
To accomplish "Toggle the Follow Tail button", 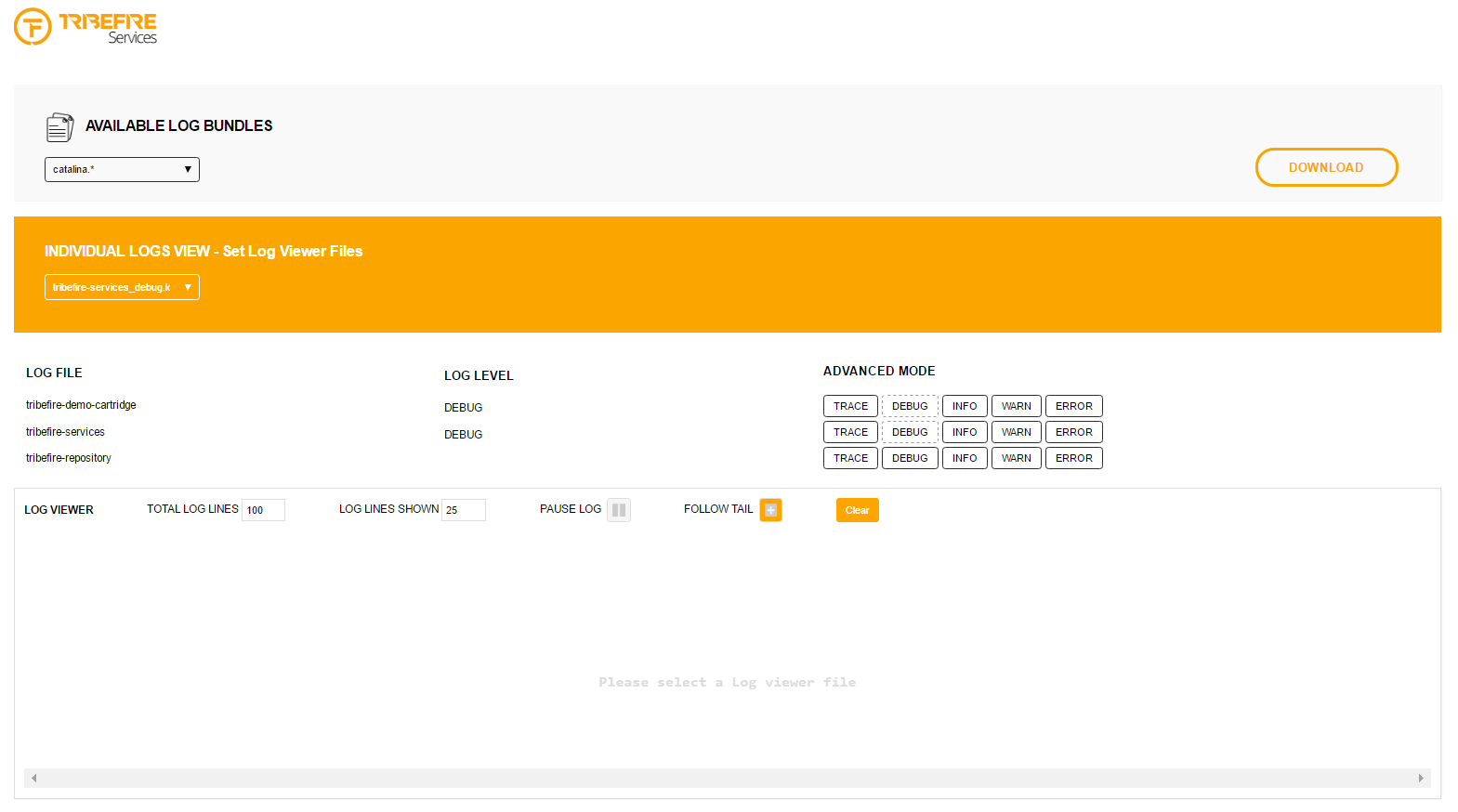I will [770, 510].
